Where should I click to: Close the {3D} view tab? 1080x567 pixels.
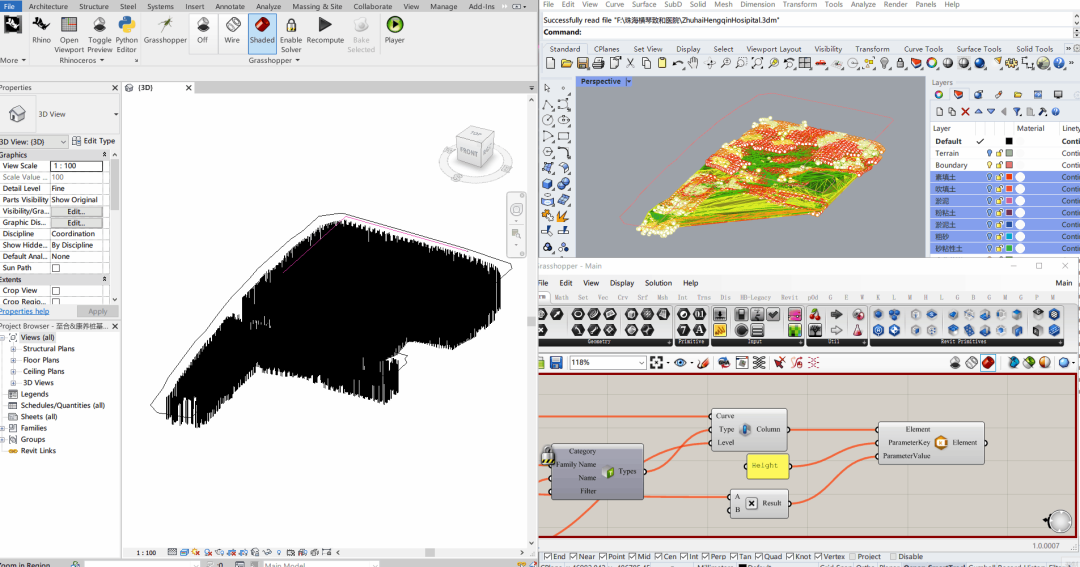coord(188,88)
